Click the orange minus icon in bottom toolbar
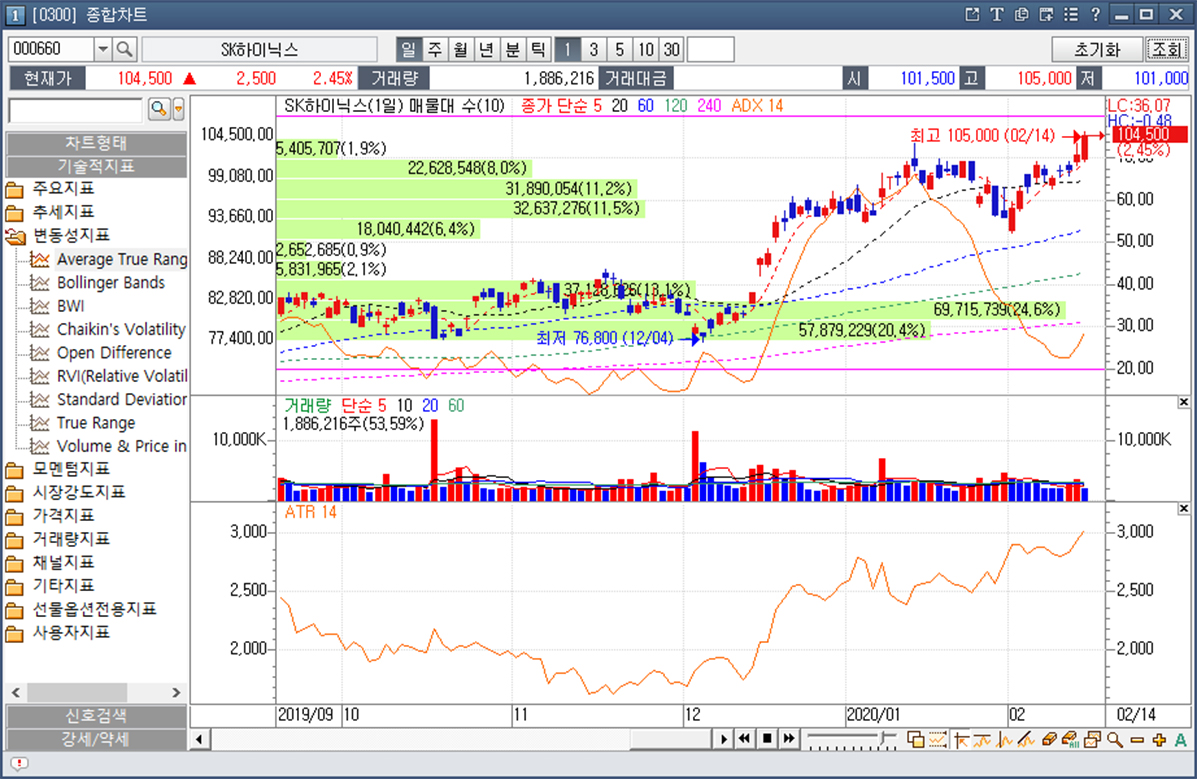Image resolution: width=1197 pixels, height=779 pixels. [1136, 739]
